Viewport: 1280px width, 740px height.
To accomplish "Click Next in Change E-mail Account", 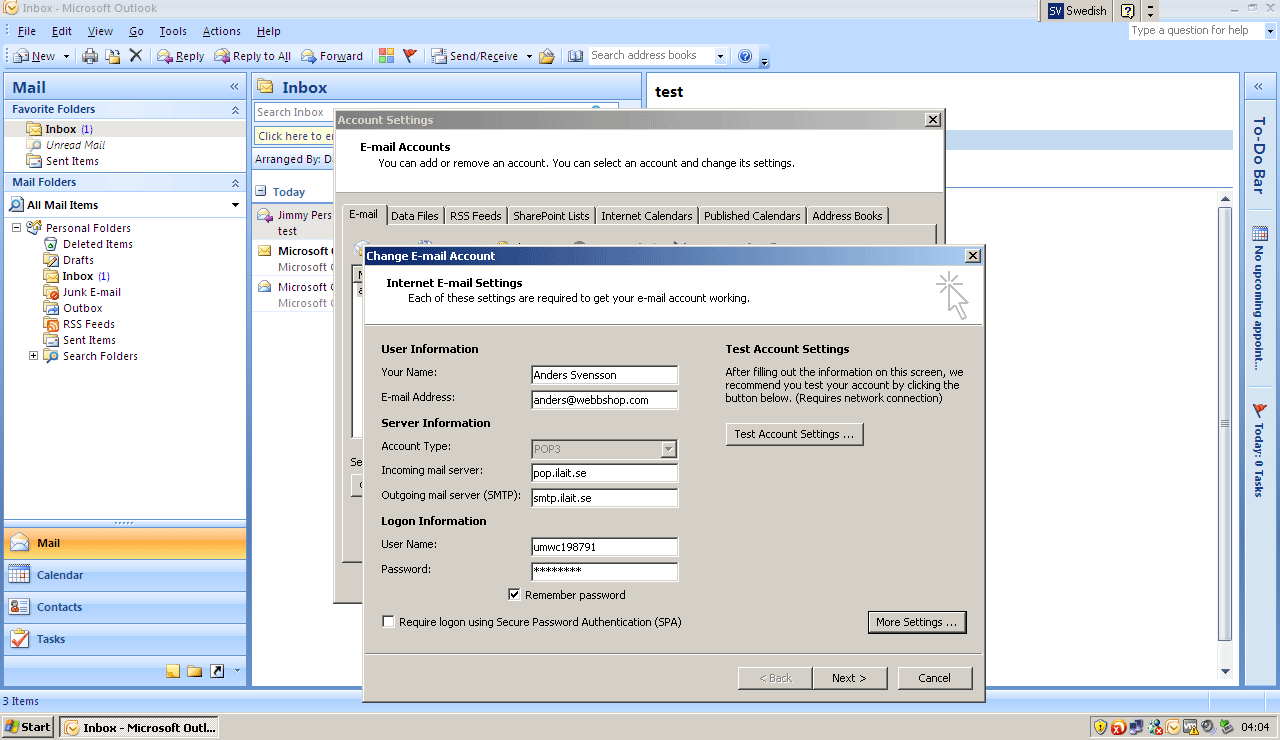I will [x=848, y=678].
